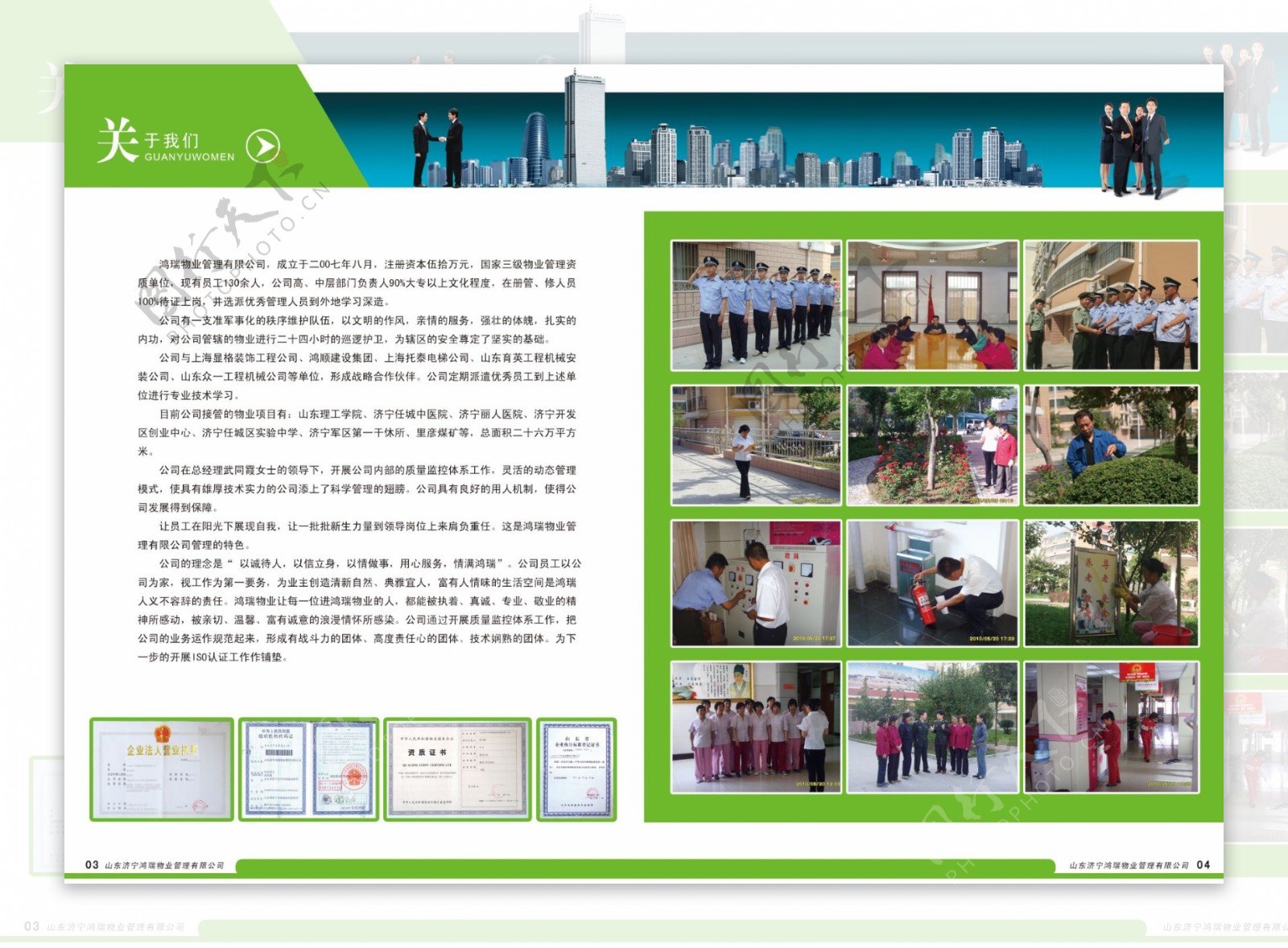This screenshot has width=1288, height=948.
Task: Open photo of woman in white standing by fence
Action: click(756, 445)
